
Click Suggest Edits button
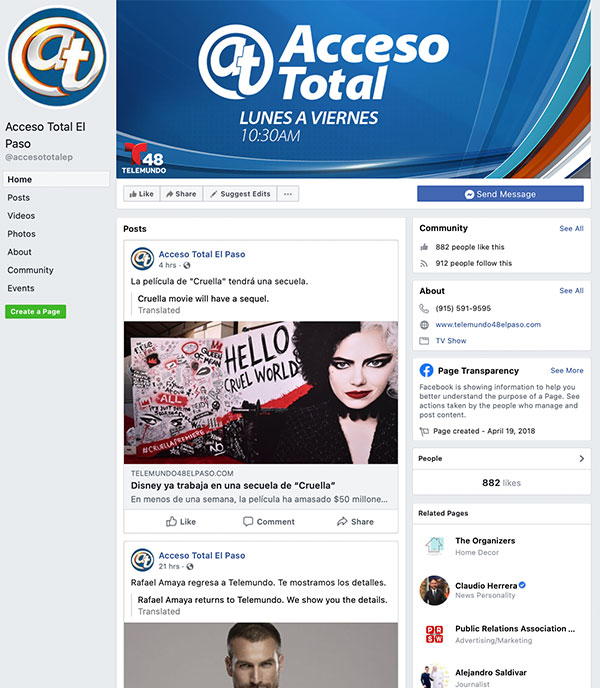point(238,194)
